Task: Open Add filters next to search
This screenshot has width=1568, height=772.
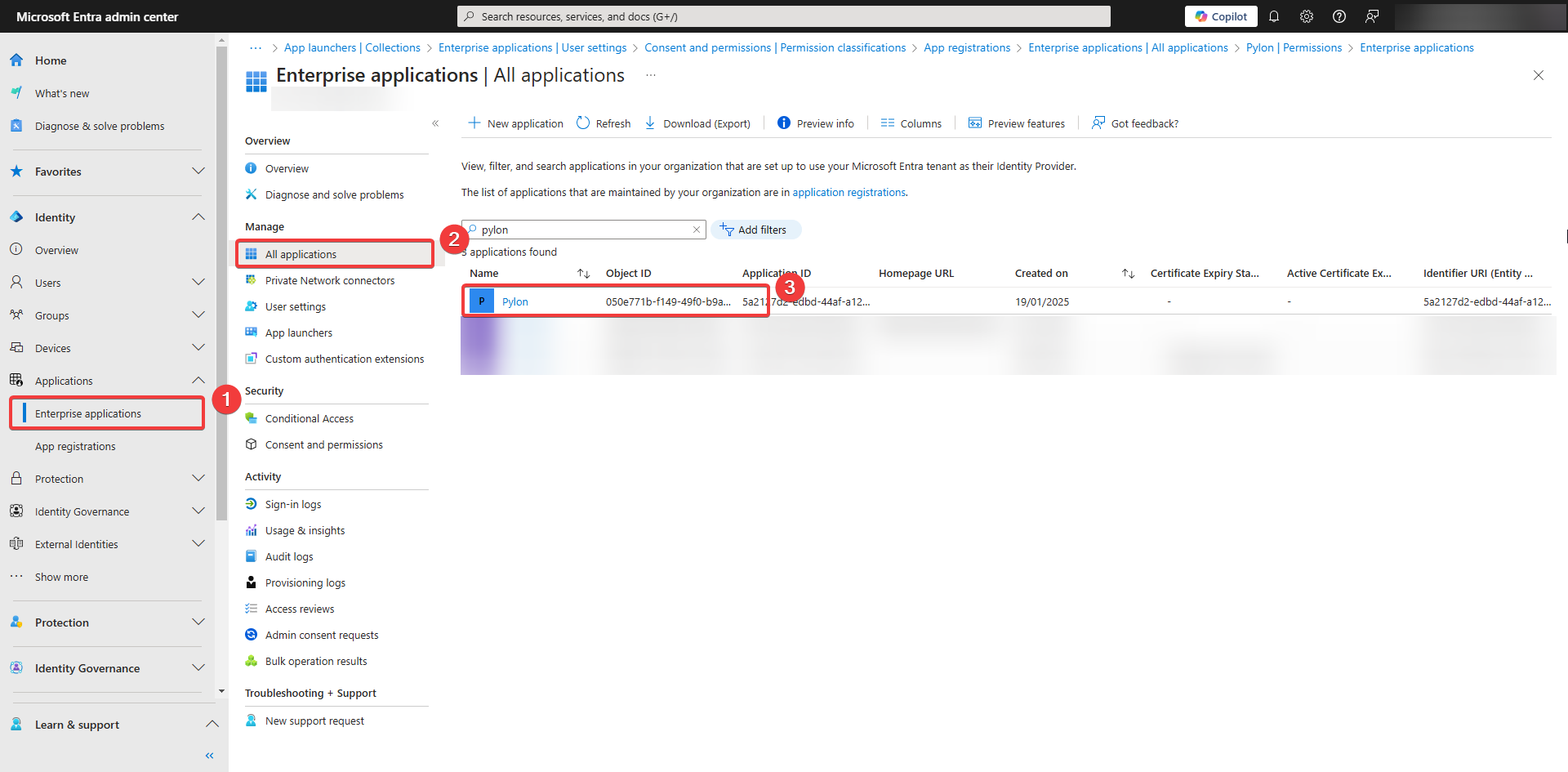Action: [755, 230]
